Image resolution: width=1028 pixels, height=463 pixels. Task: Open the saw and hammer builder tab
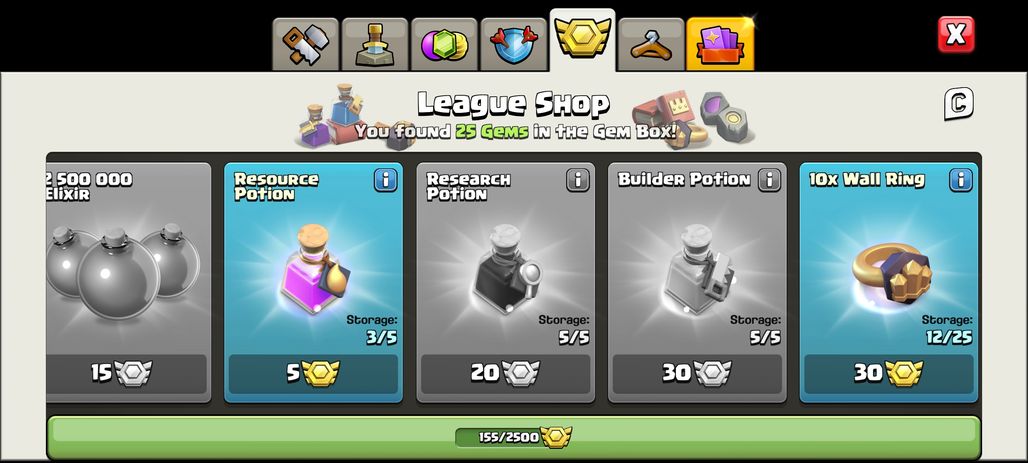pyautogui.click(x=306, y=45)
